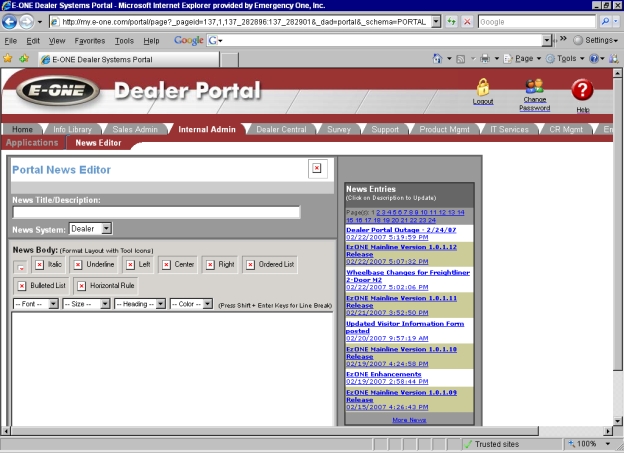Click the Logout link text
This screenshot has height=453, width=624.
[483, 102]
